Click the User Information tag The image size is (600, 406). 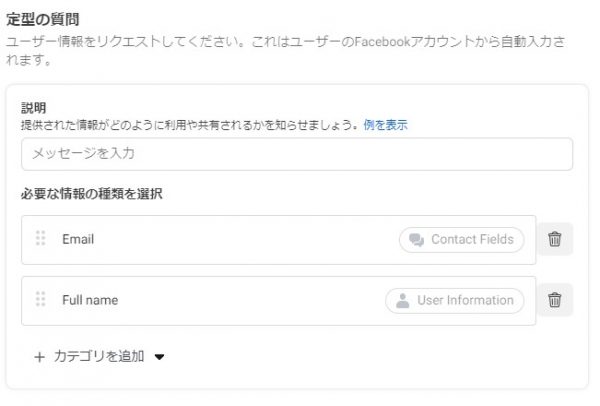click(455, 300)
